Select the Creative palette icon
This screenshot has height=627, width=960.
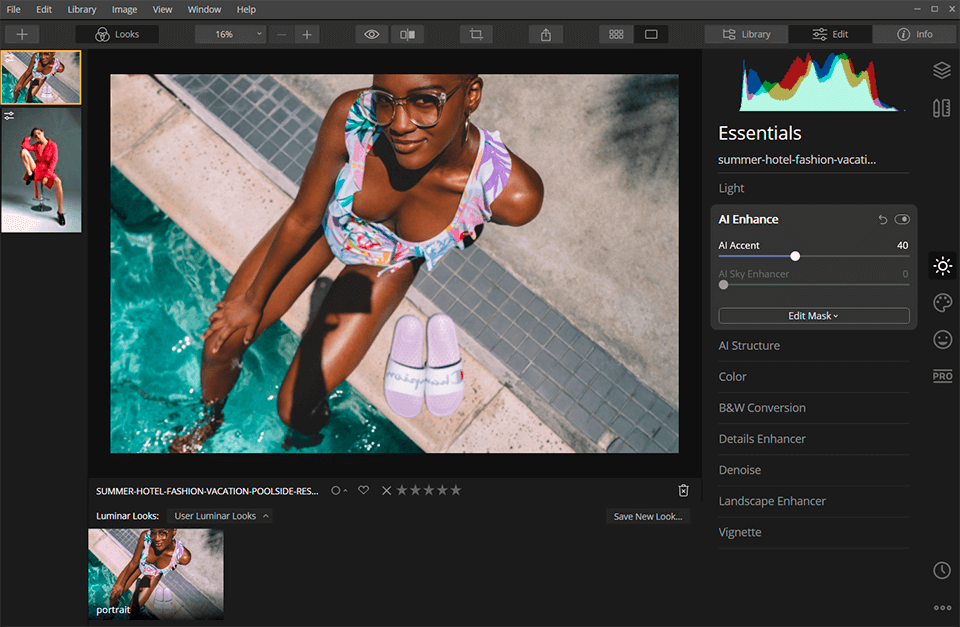941,303
